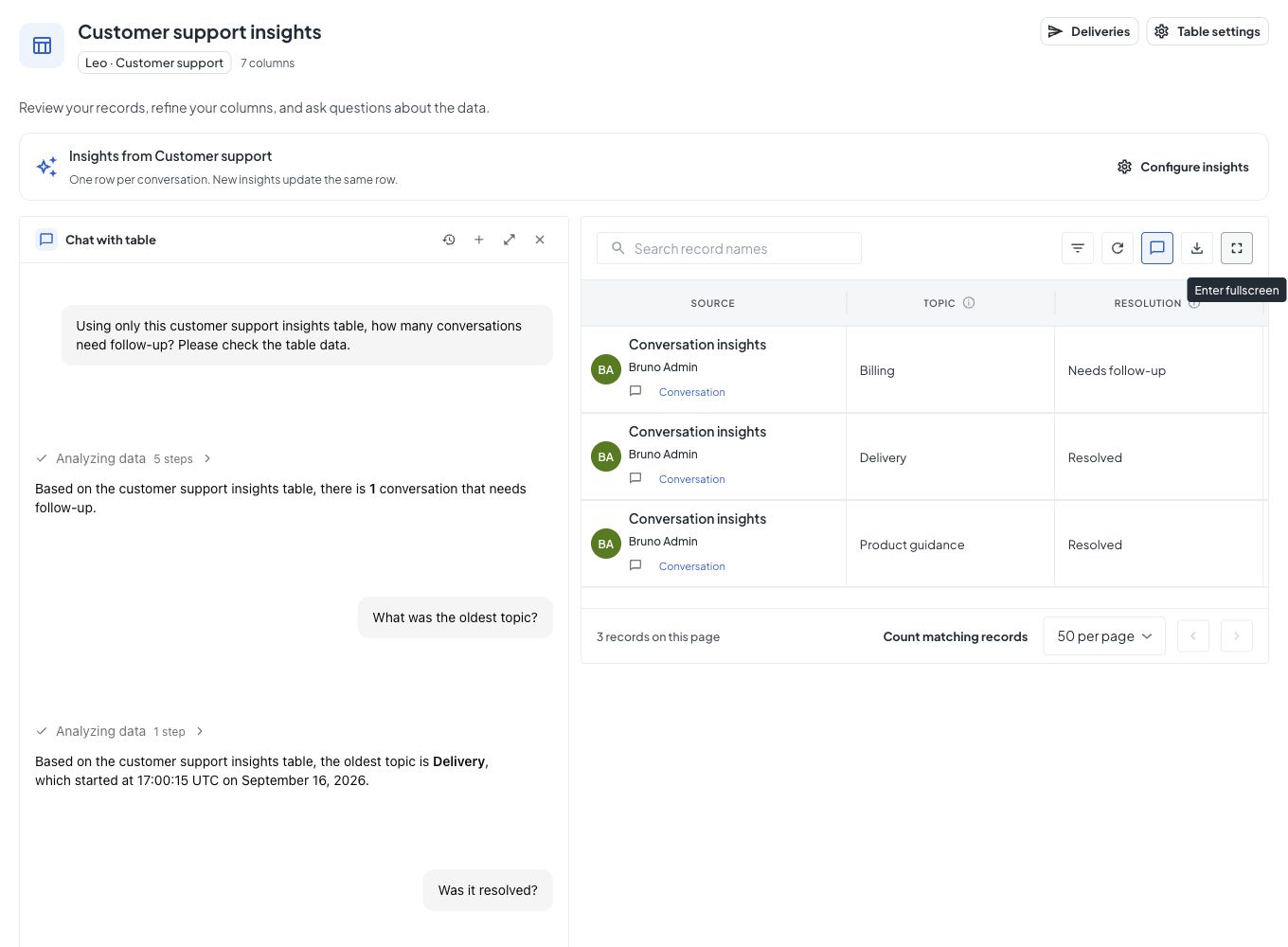Select the Needs follow-up cell
The image size is (1288, 947).
point(1158,370)
